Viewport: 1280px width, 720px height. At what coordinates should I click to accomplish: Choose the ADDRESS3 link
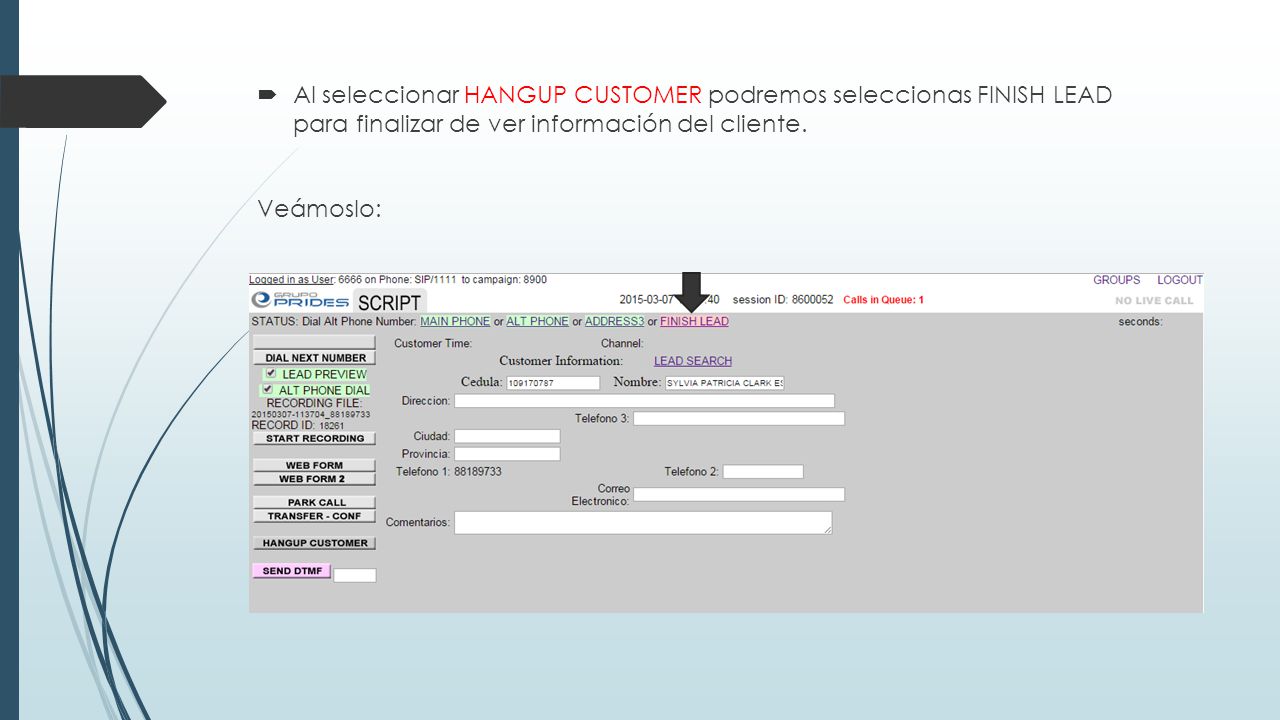pos(614,322)
